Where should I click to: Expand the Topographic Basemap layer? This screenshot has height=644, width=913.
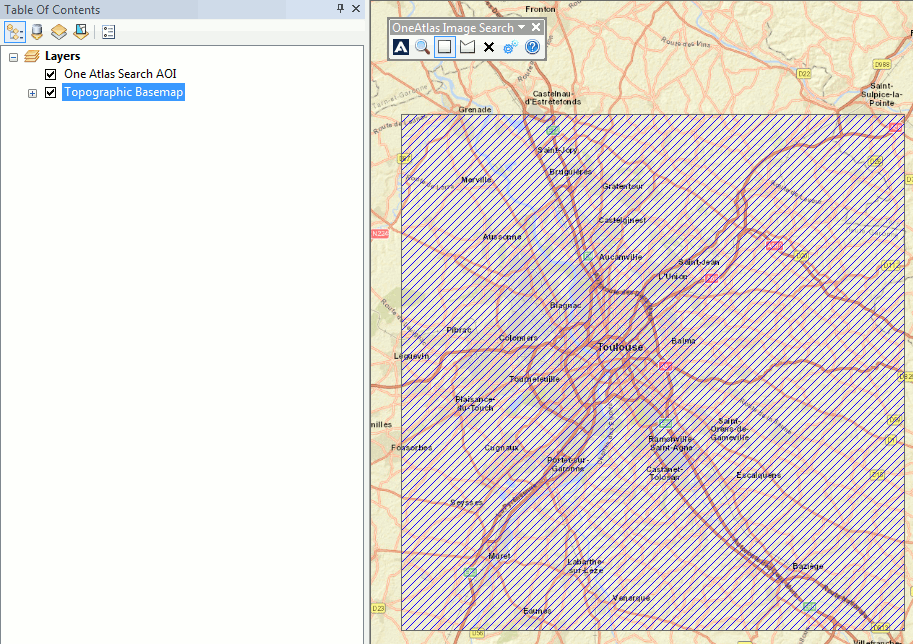pyautogui.click(x=31, y=92)
